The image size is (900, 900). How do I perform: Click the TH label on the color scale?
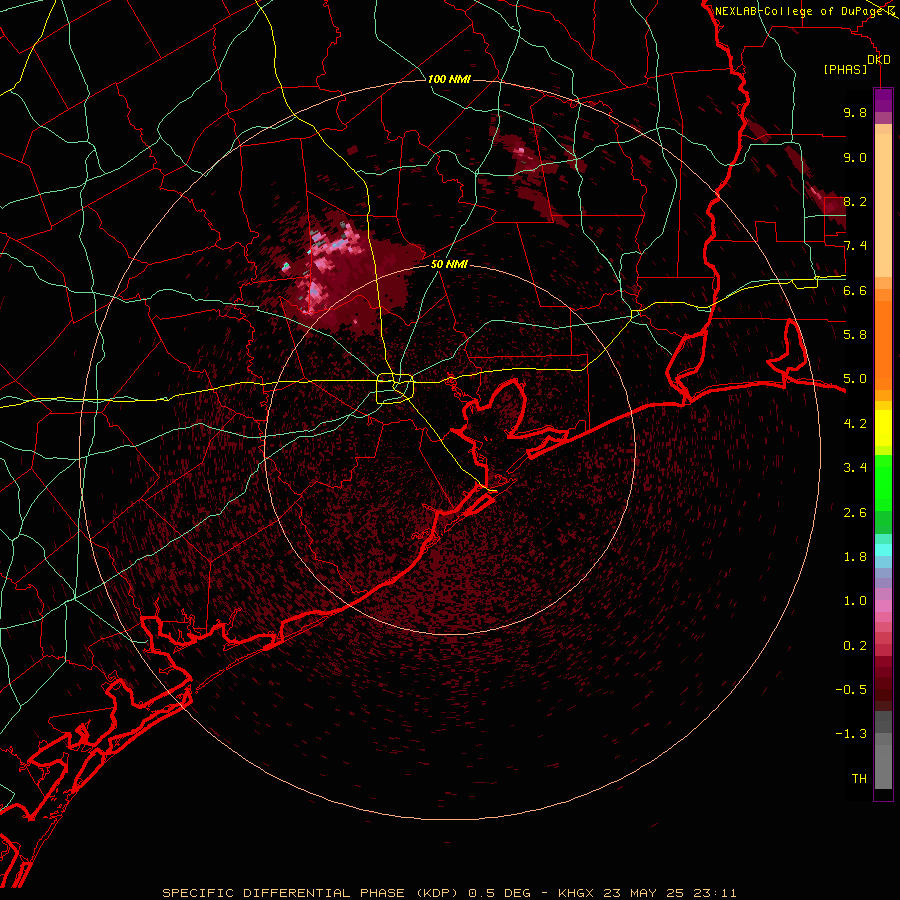click(859, 779)
